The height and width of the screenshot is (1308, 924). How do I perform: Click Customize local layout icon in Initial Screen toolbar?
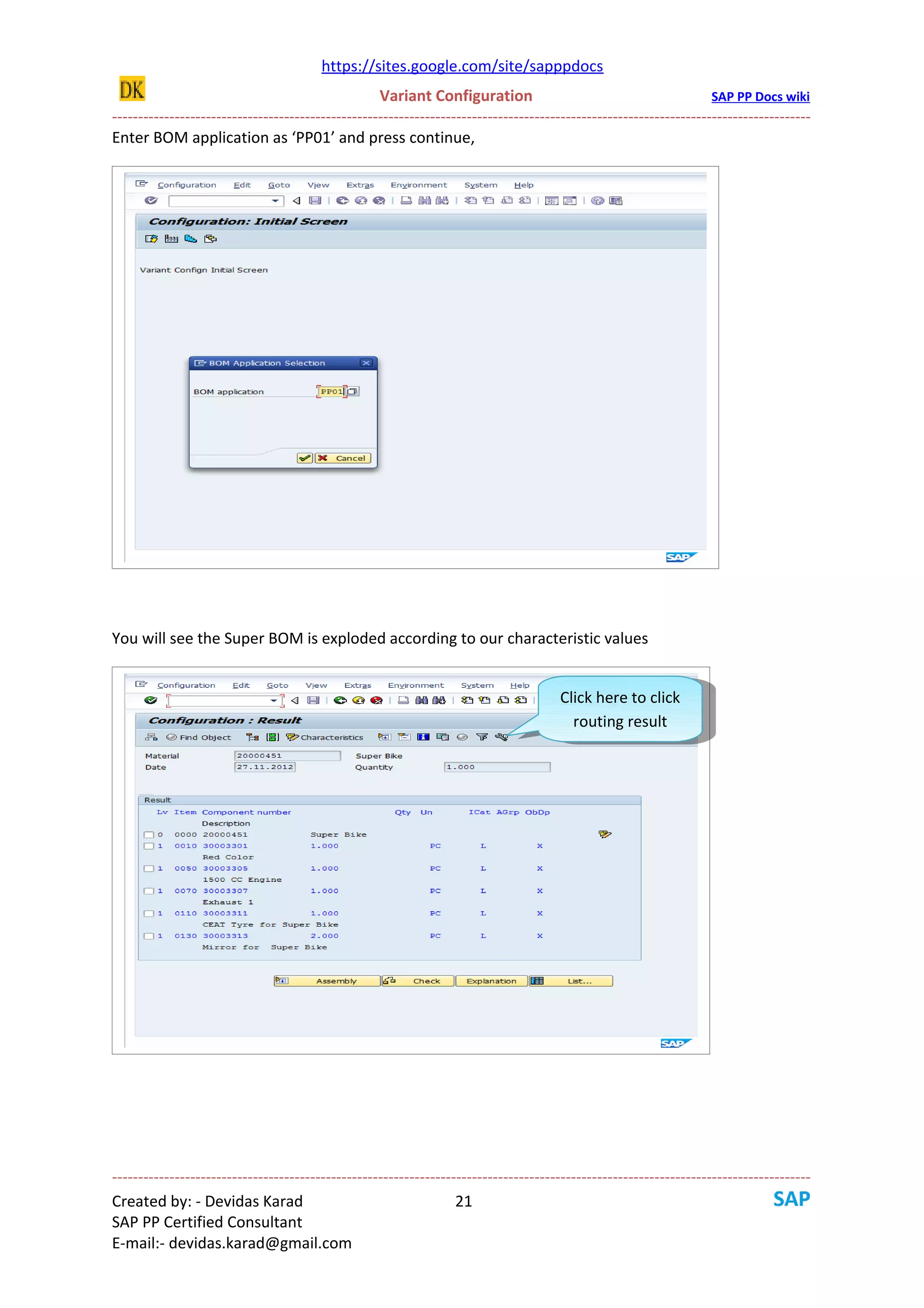(615, 200)
